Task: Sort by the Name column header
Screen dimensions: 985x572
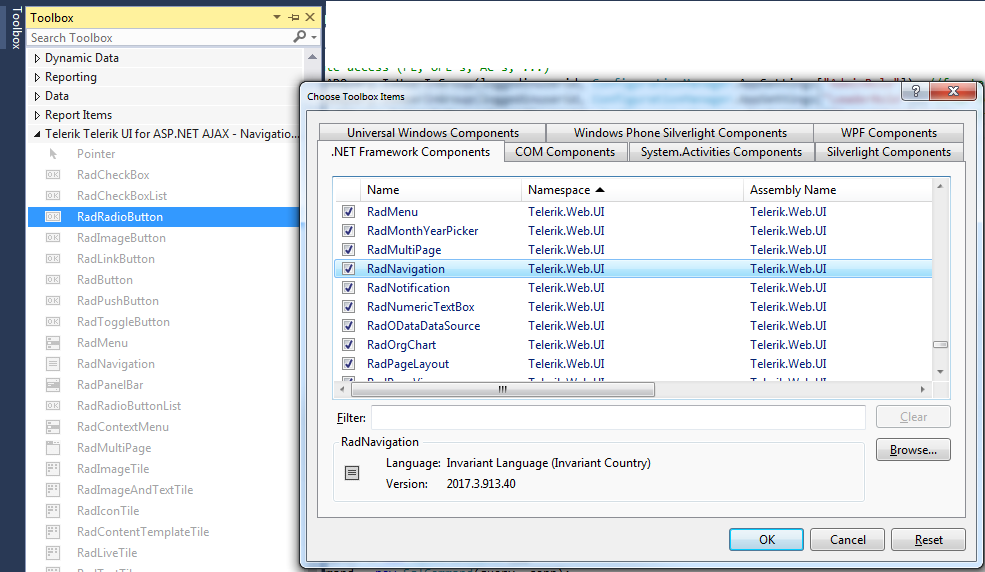Action: pyautogui.click(x=440, y=190)
